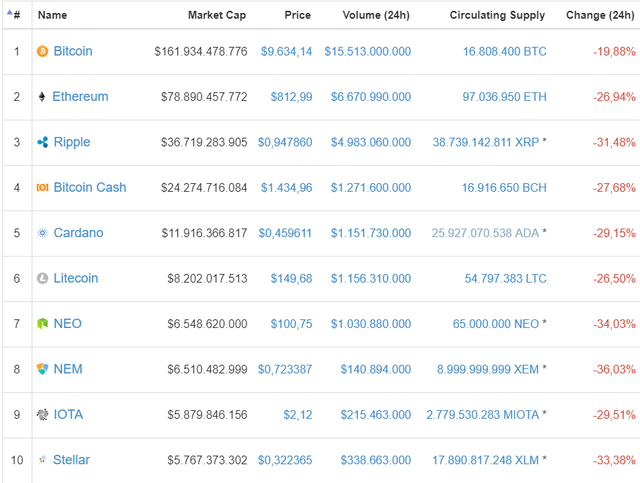Screen dimensions: 640x483
Task: Click NEO price $100,75
Action: click(291, 324)
